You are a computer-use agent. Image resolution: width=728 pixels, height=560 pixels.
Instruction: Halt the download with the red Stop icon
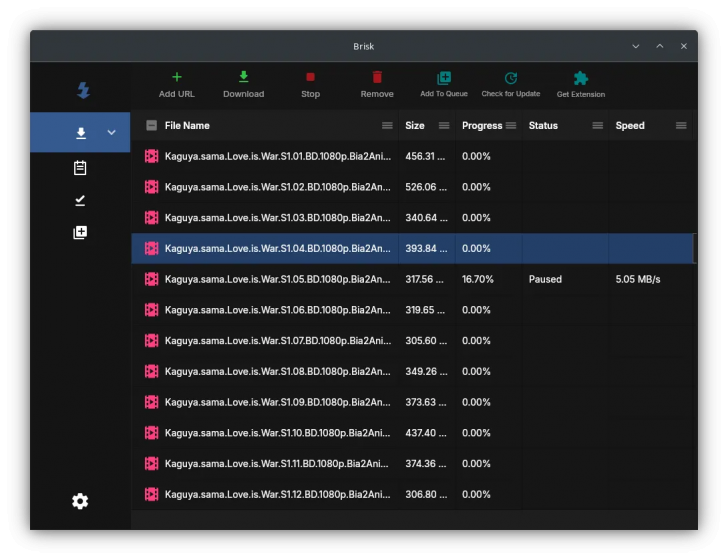coord(310,77)
